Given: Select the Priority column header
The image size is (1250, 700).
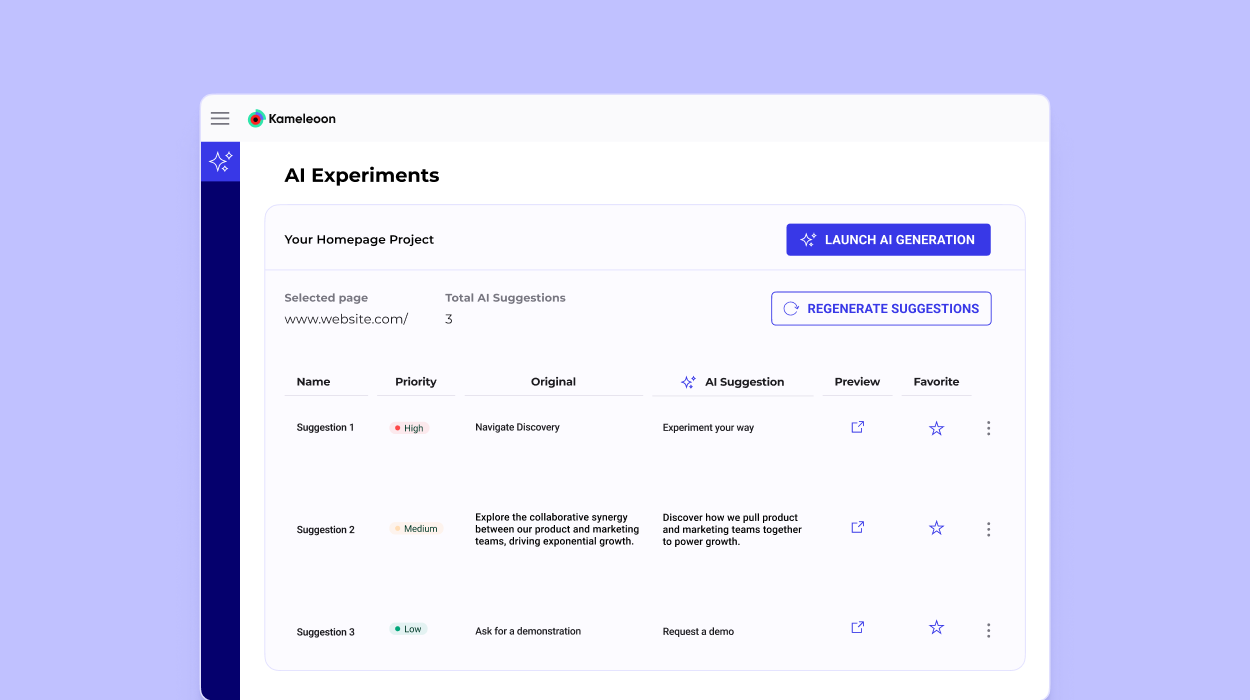Looking at the screenshot, I should 416,381.
